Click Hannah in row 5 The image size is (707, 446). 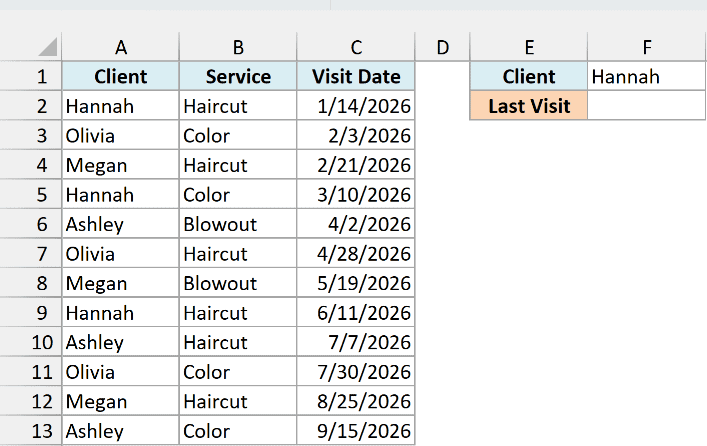tap(120, 194)
